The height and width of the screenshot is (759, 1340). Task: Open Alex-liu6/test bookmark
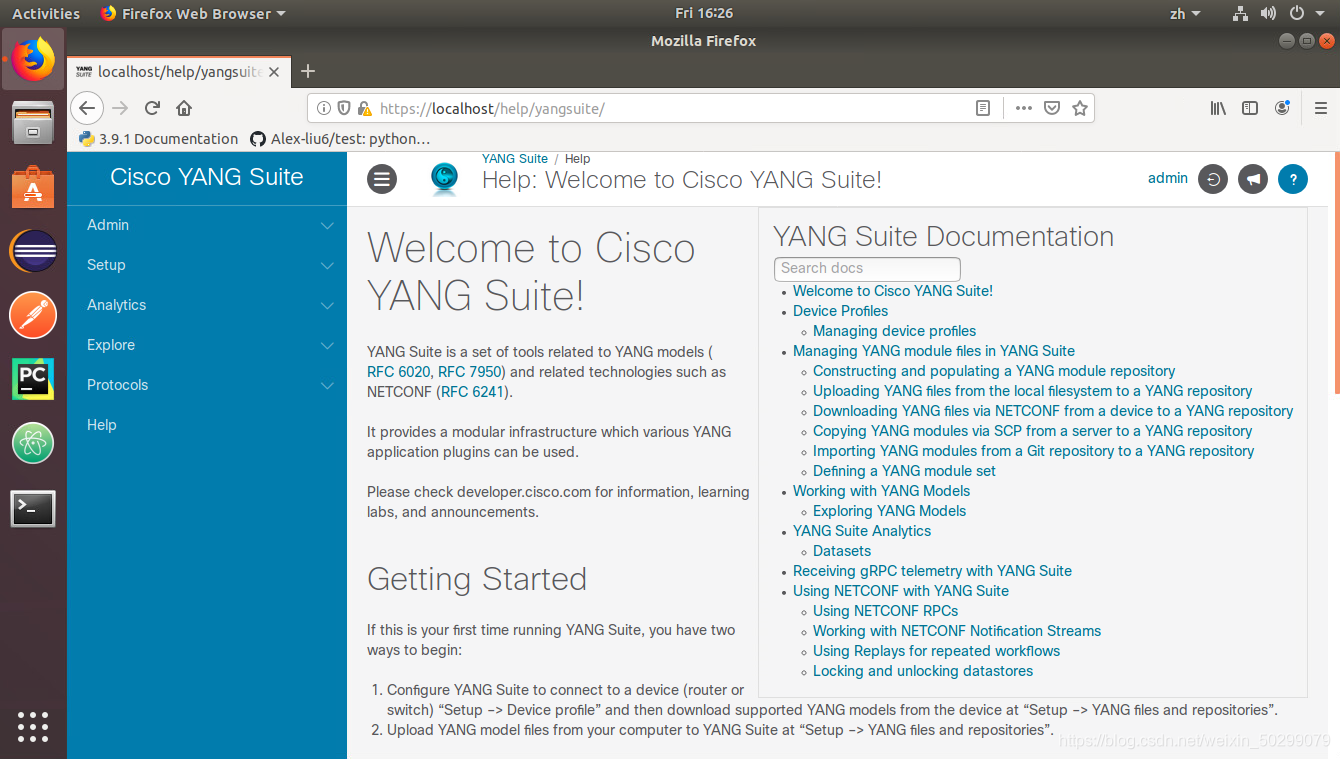(340, 139)
